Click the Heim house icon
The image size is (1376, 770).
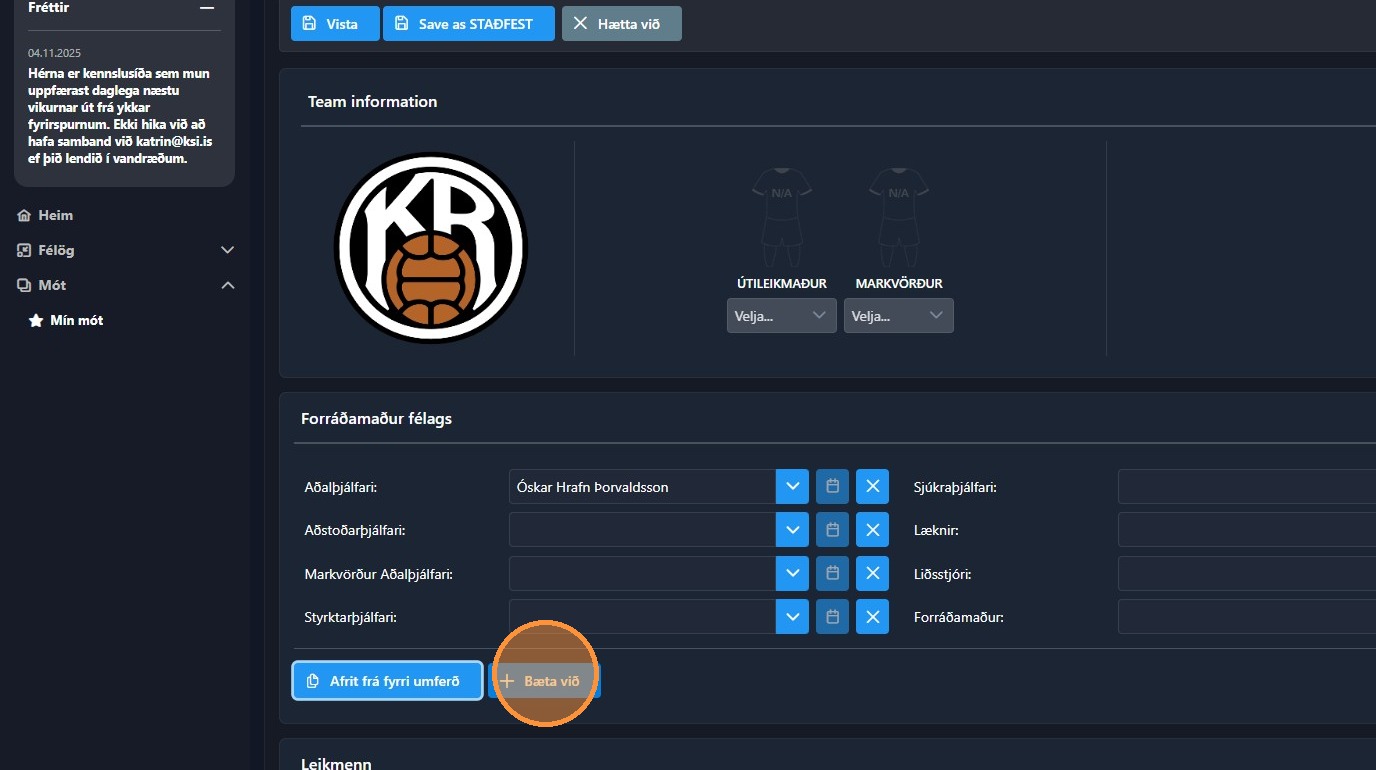24,215
